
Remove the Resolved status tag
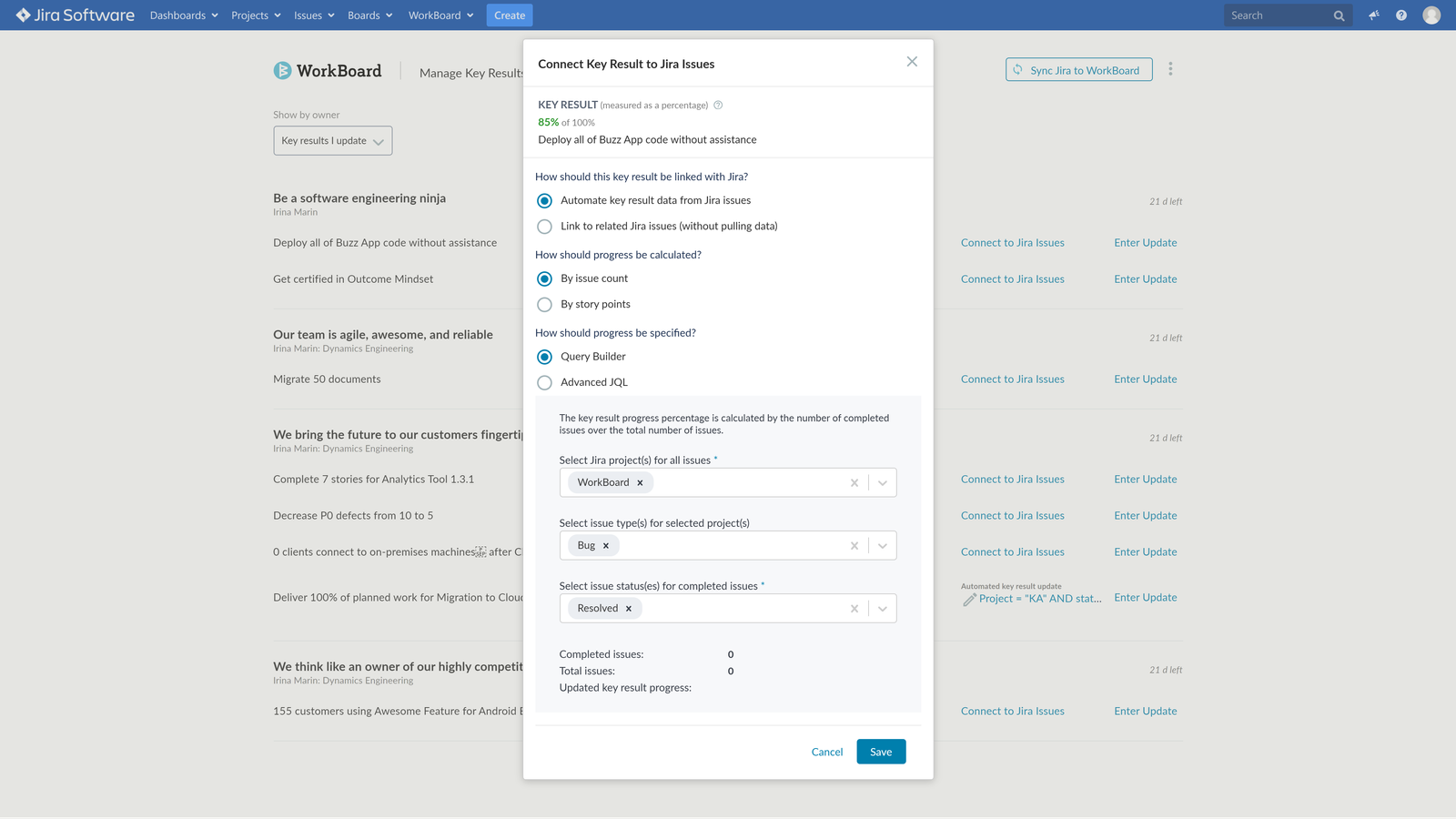click(628, 608)
